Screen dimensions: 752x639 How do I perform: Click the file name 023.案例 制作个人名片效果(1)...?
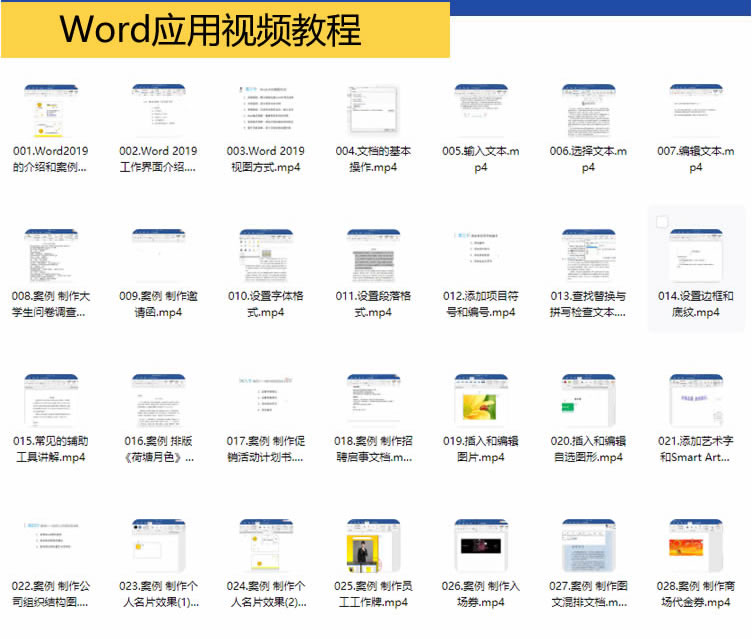[x=158, y=593]
